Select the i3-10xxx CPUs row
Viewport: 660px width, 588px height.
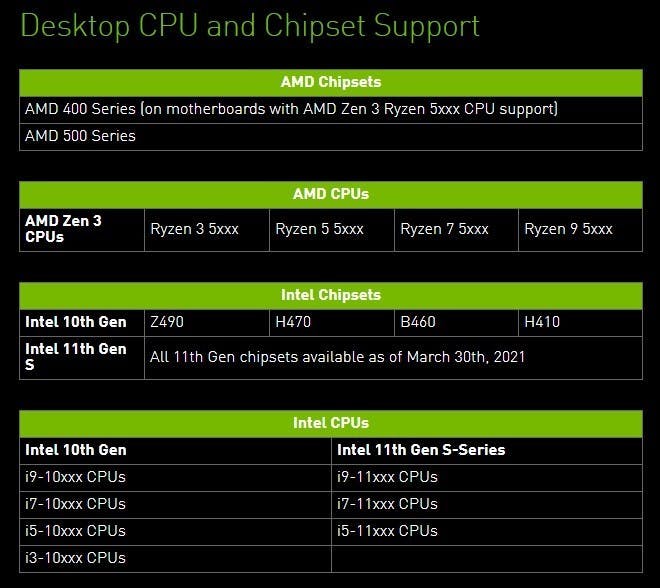tap(176, 559)
